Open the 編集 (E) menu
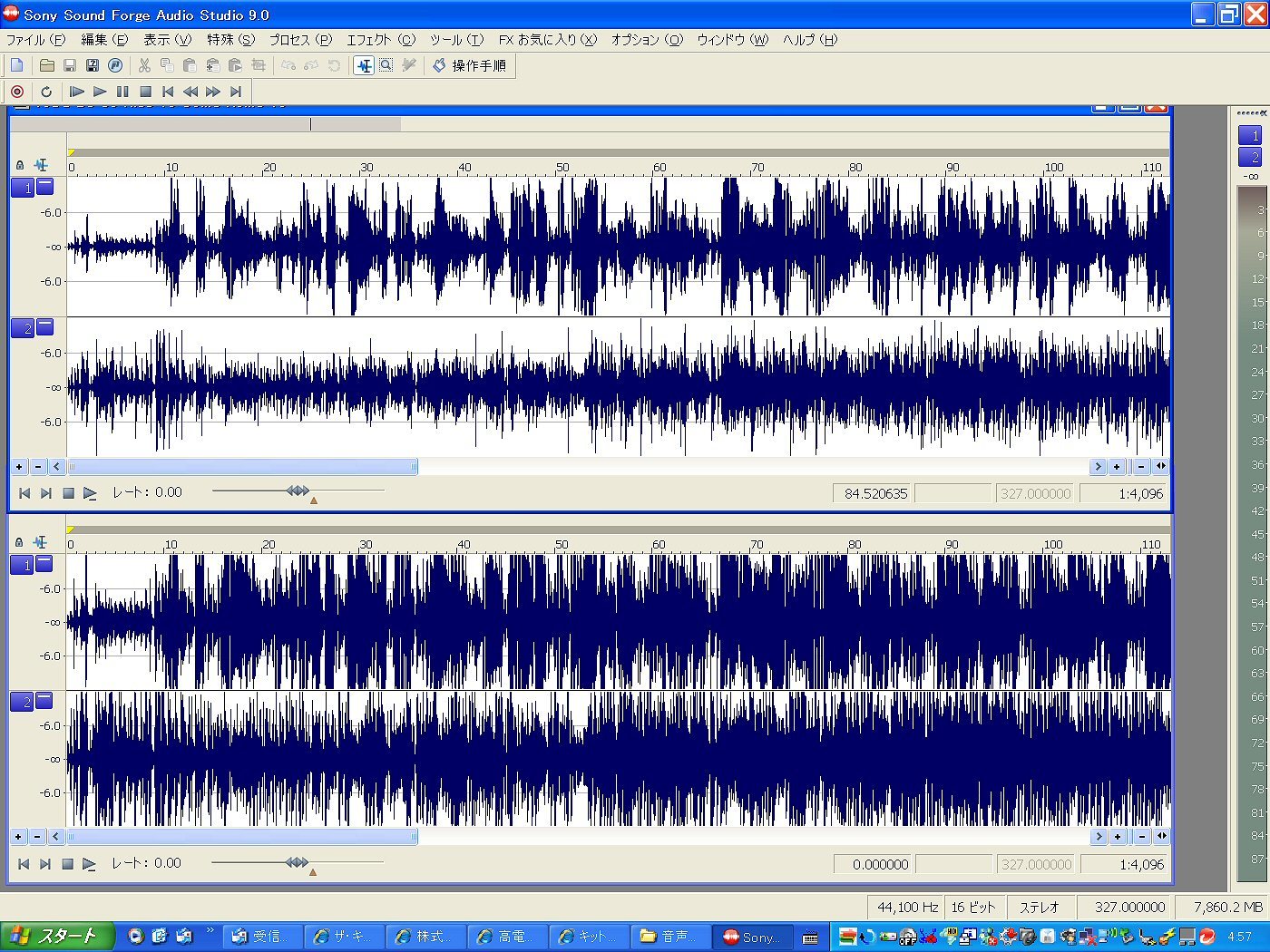 click(x=104, y=40)
